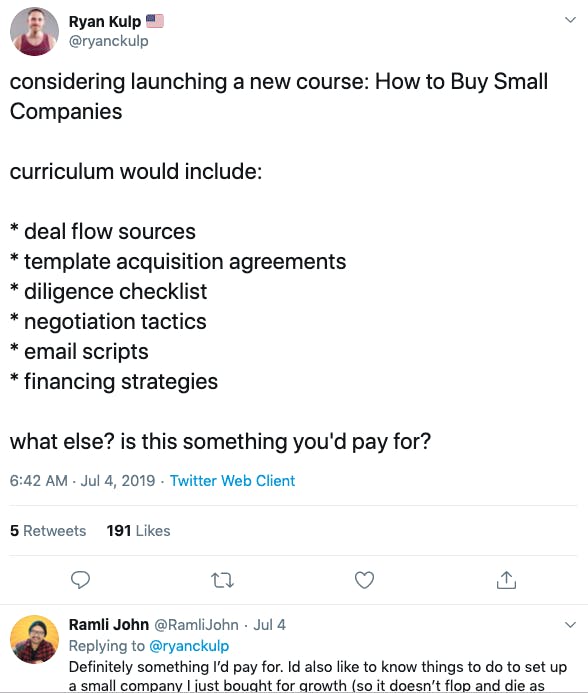Open the Ryan Kulp display name
This screenshot has width=588, height=693.
pos(105,21)
